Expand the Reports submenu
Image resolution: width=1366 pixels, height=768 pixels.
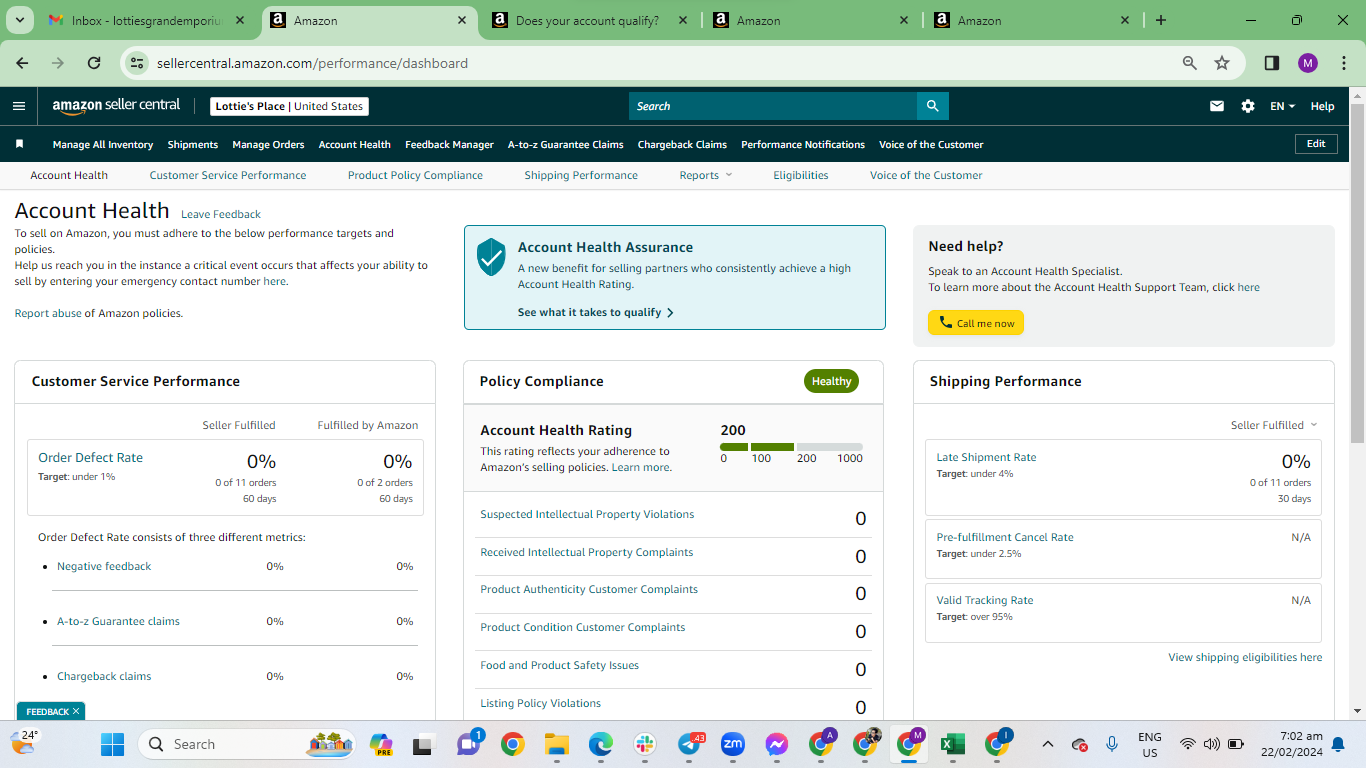pos(706,175)
